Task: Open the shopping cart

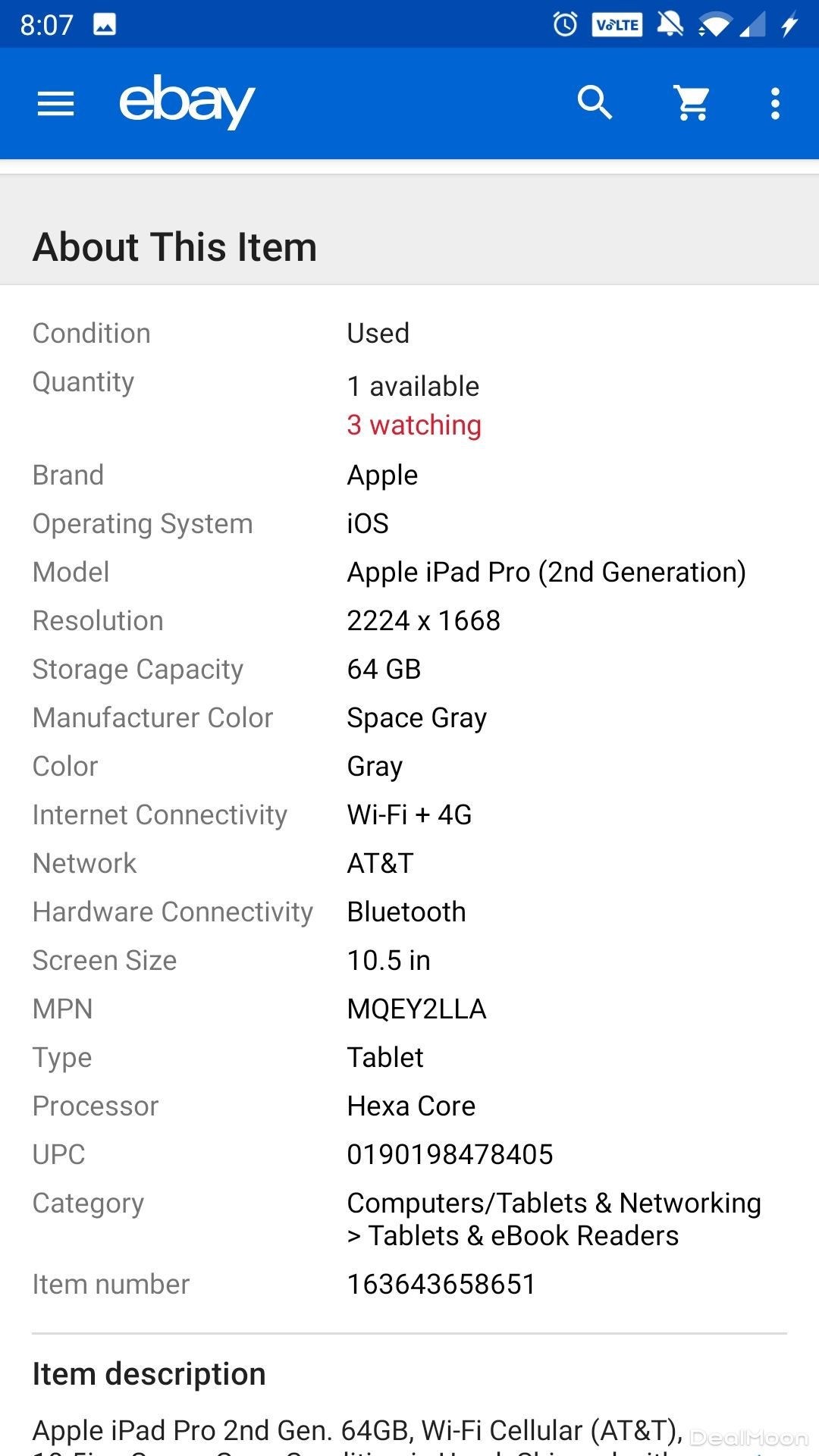Action: (692, 103)
